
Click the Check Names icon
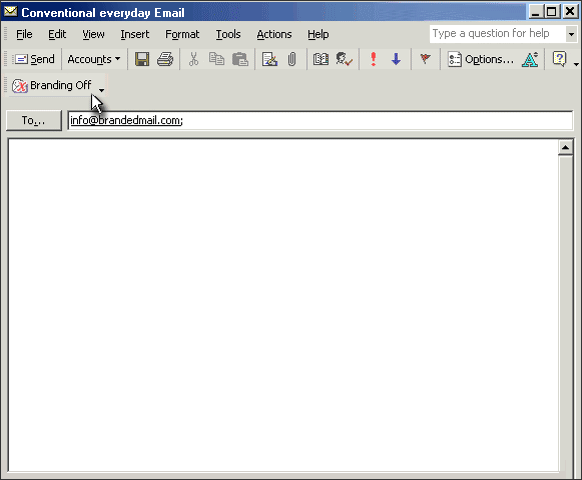tap(344, 59)
